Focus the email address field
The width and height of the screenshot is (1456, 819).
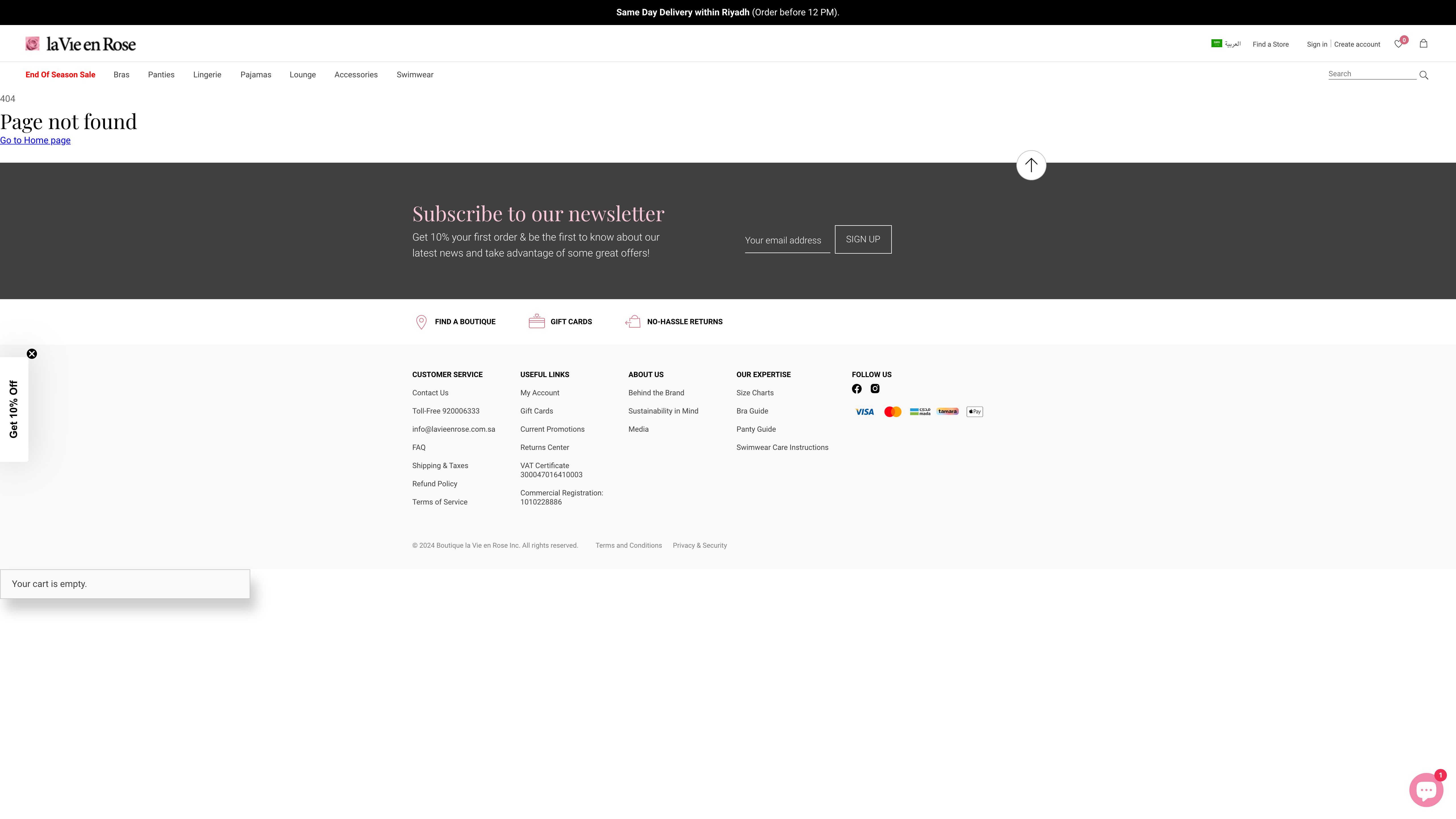[x=787, y=240]
